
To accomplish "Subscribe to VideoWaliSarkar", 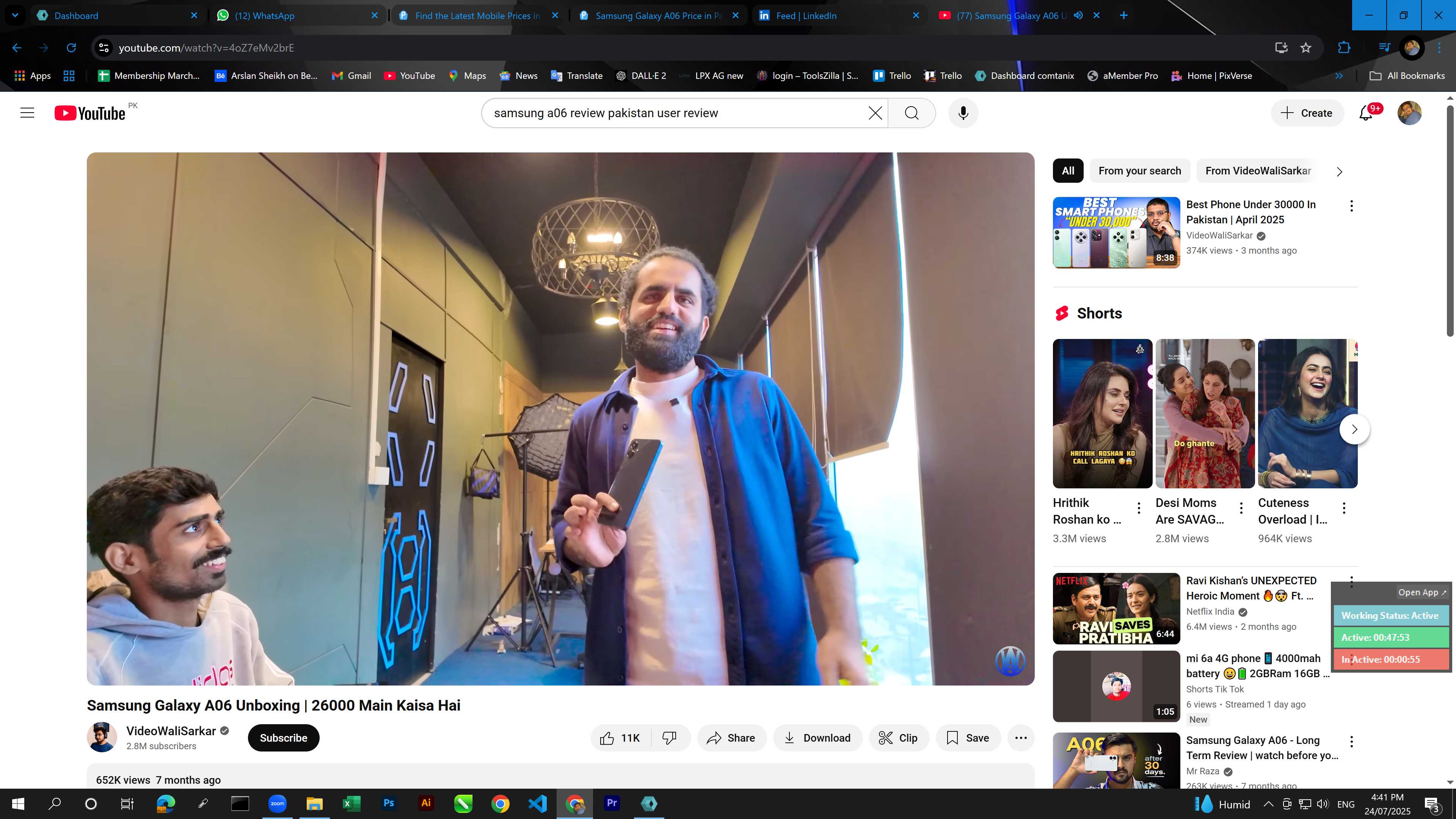I will [283, 737].
